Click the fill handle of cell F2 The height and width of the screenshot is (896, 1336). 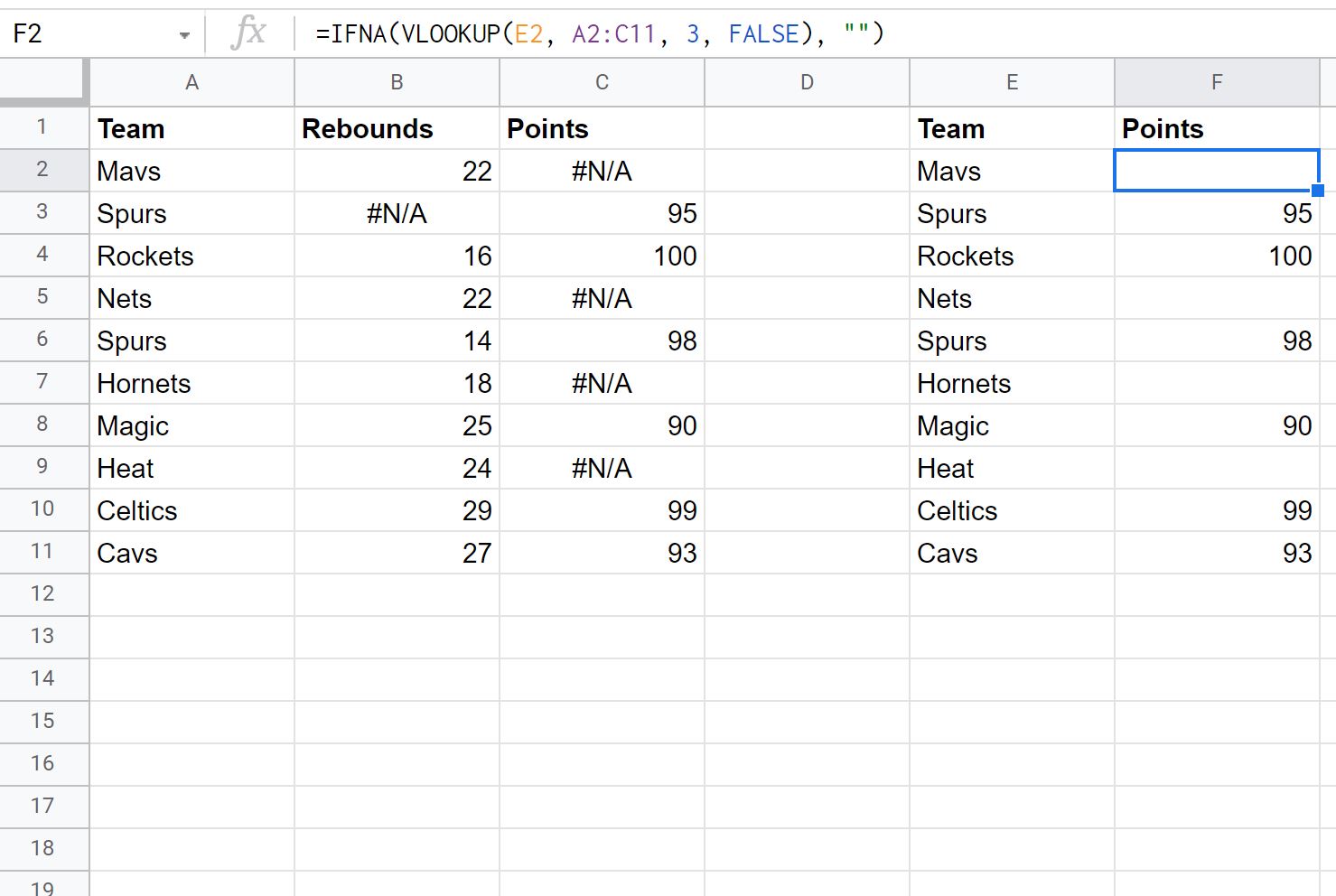(1318, 190)
